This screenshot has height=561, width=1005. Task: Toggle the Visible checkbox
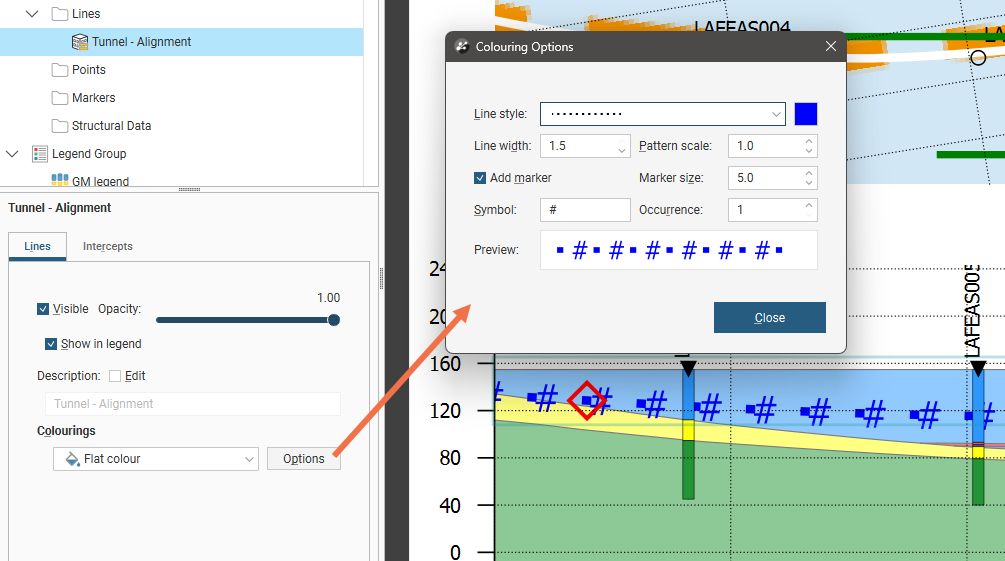point(43,309)
